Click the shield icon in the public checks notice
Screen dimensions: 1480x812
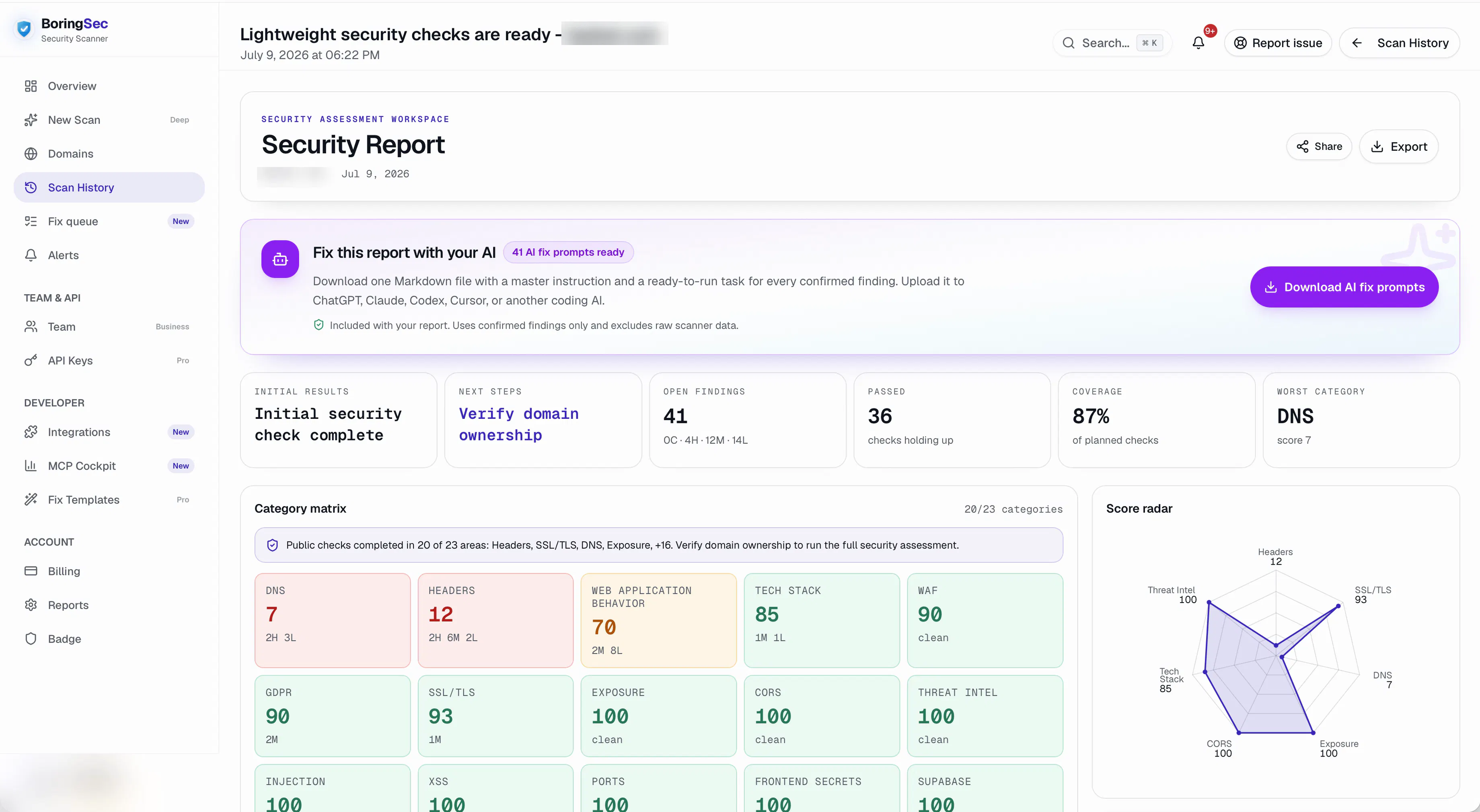[273, 545]
